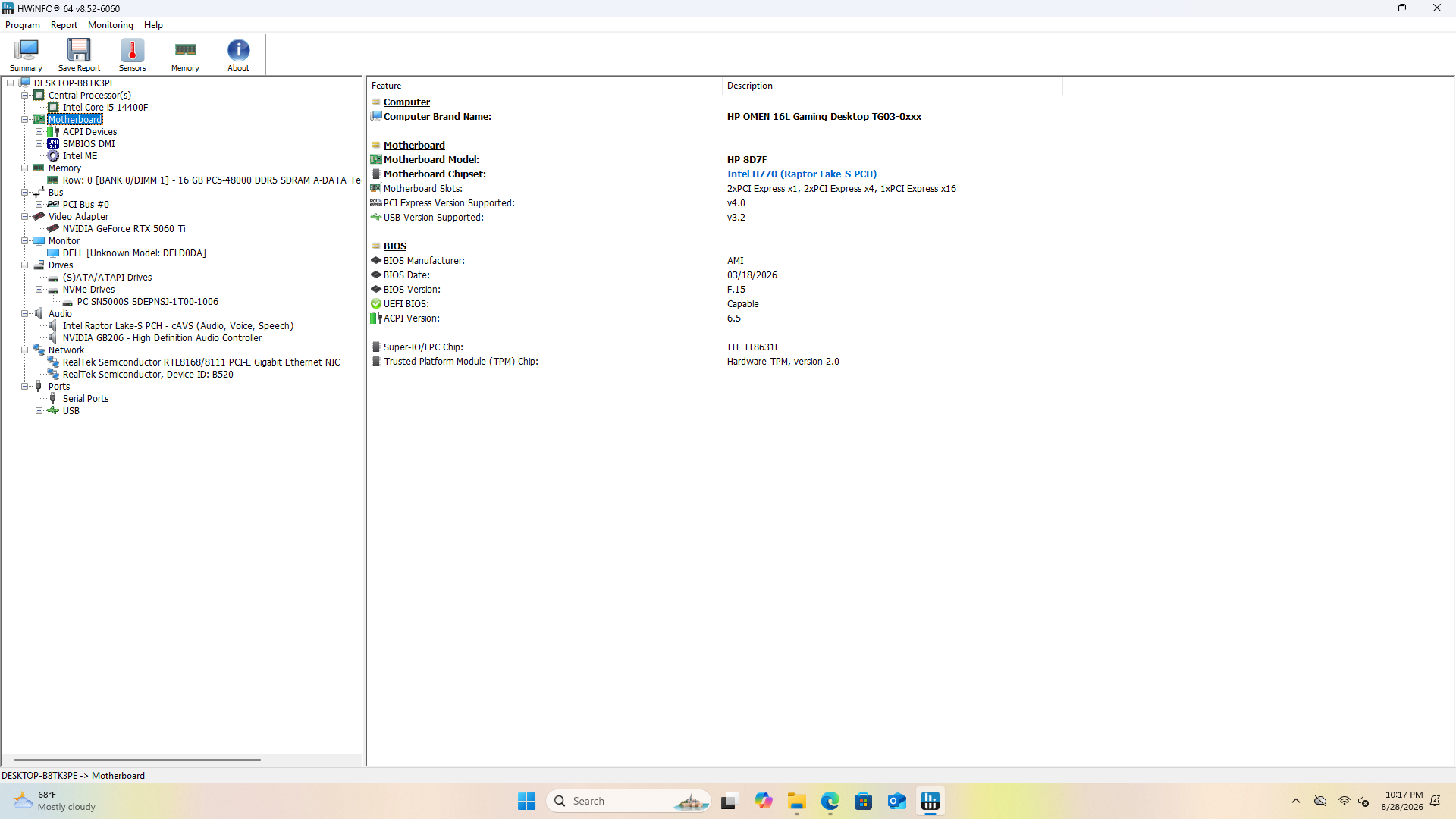Image resolution: width=1456 pixels, height=819 pixels.
Task: Show hidden system tray icons
Action: coord(1296,801)
